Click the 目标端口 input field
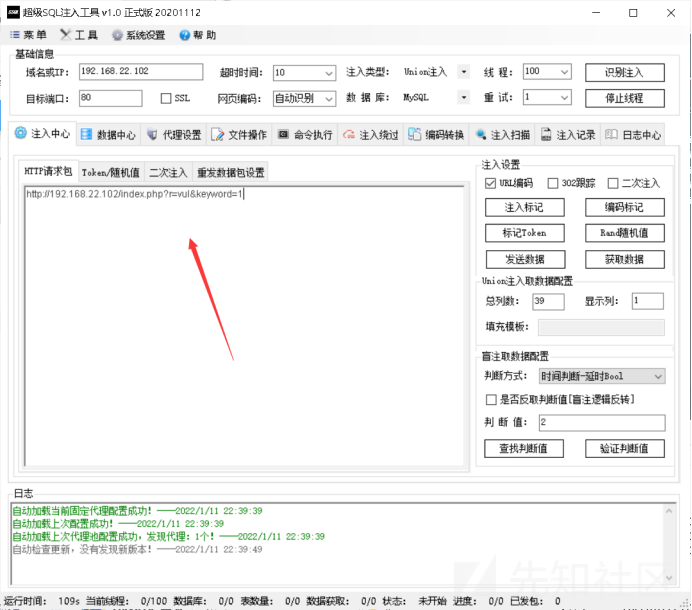The width and height of the screenshot is (692, 610). pos(111,98)
